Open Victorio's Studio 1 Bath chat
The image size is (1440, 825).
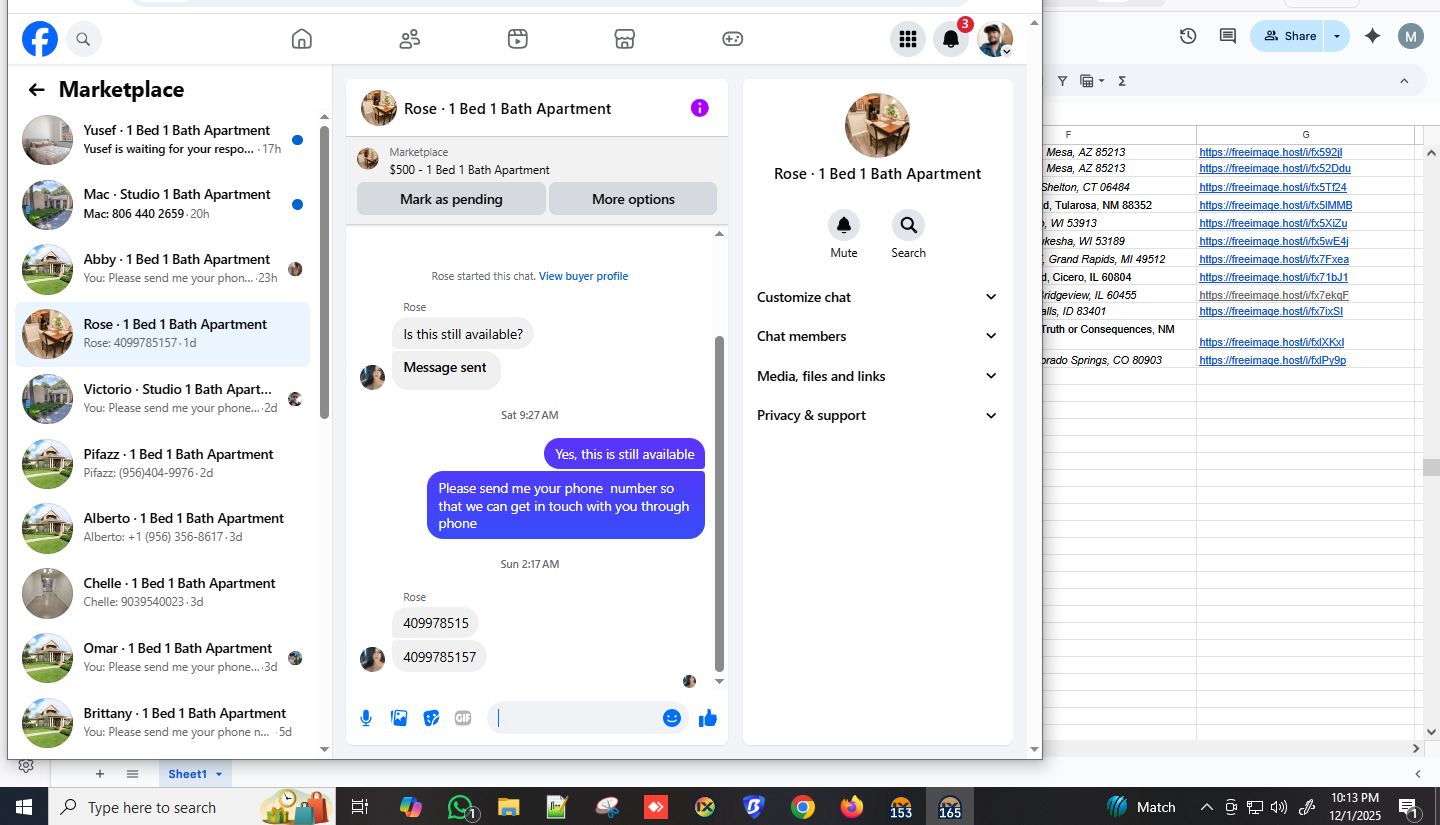click(x=162, y=399)
